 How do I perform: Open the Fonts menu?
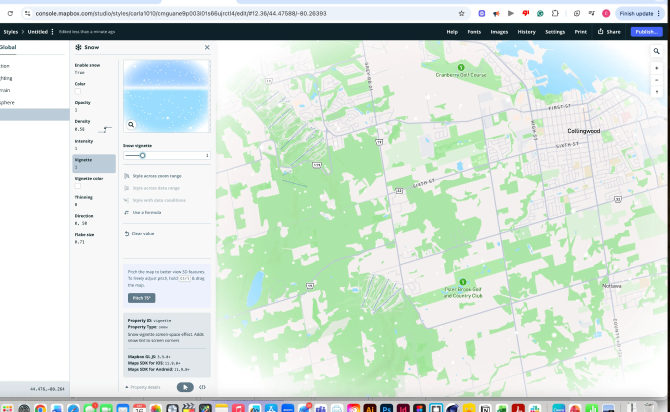[474, 32]
